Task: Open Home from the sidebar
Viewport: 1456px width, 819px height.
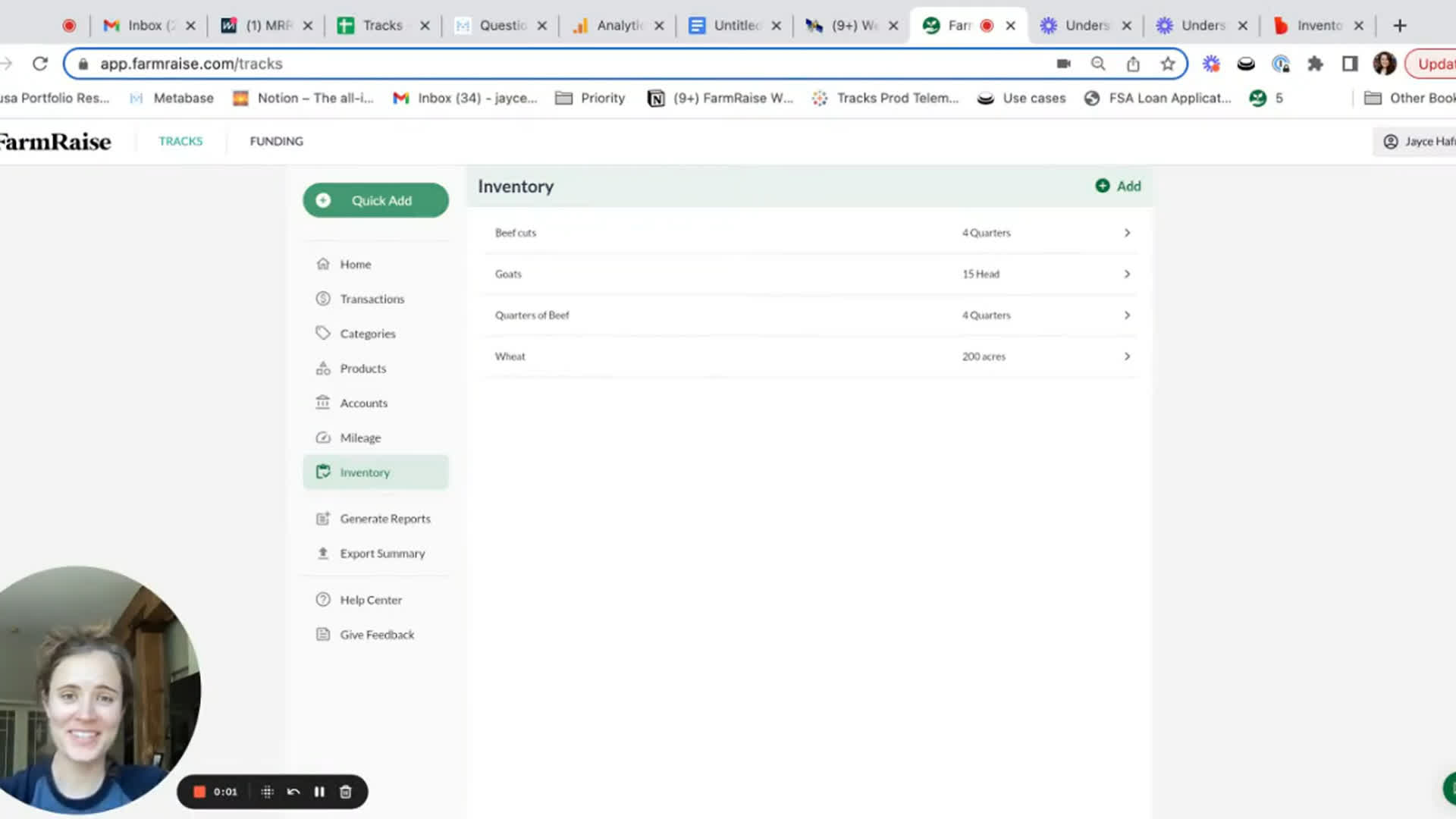Action: [355, 264]
